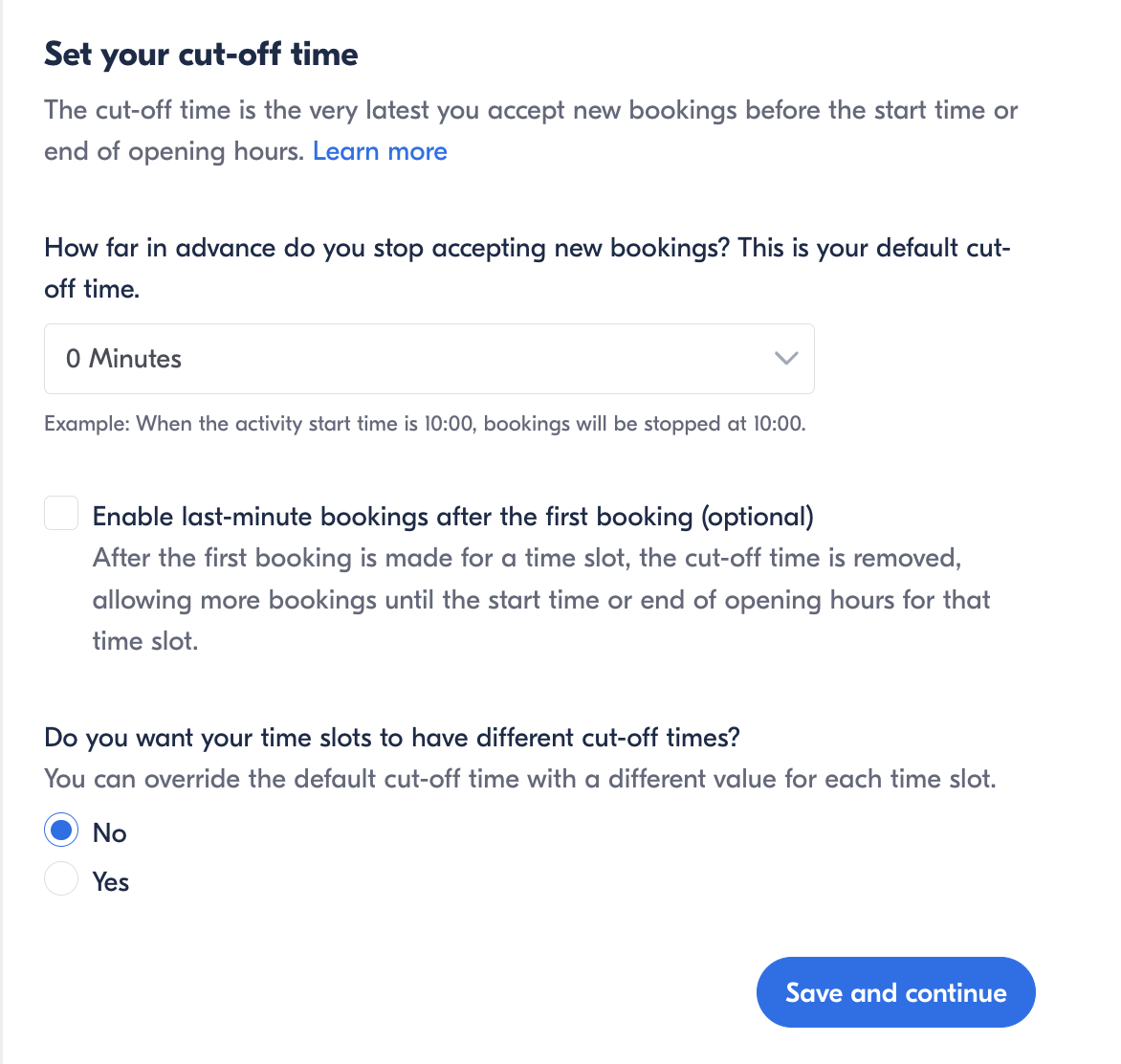Select the "Yes" radio button
This screenshot has height=1064, width=1121.
tap(61, 878)
